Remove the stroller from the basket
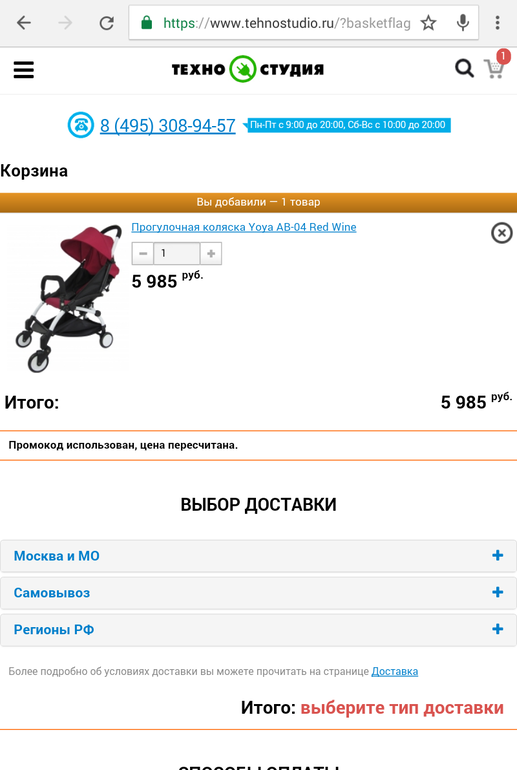The height and width of the screenshot is (770, 517). pos(501,233)
